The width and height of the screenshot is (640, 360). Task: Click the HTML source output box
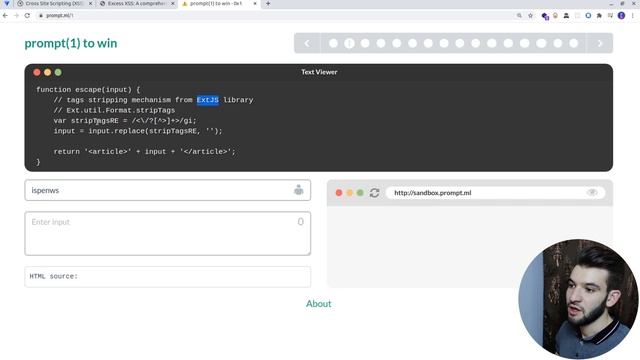[167, 277]
